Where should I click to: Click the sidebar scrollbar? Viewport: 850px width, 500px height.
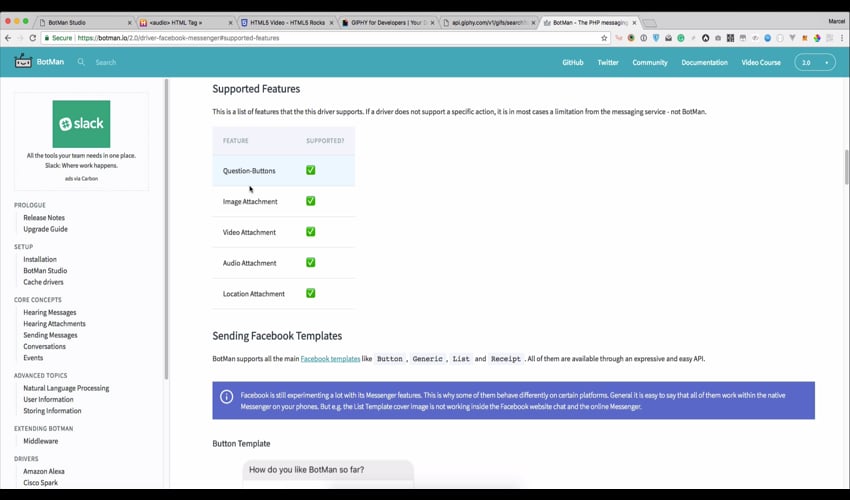[x=166, y=229]
